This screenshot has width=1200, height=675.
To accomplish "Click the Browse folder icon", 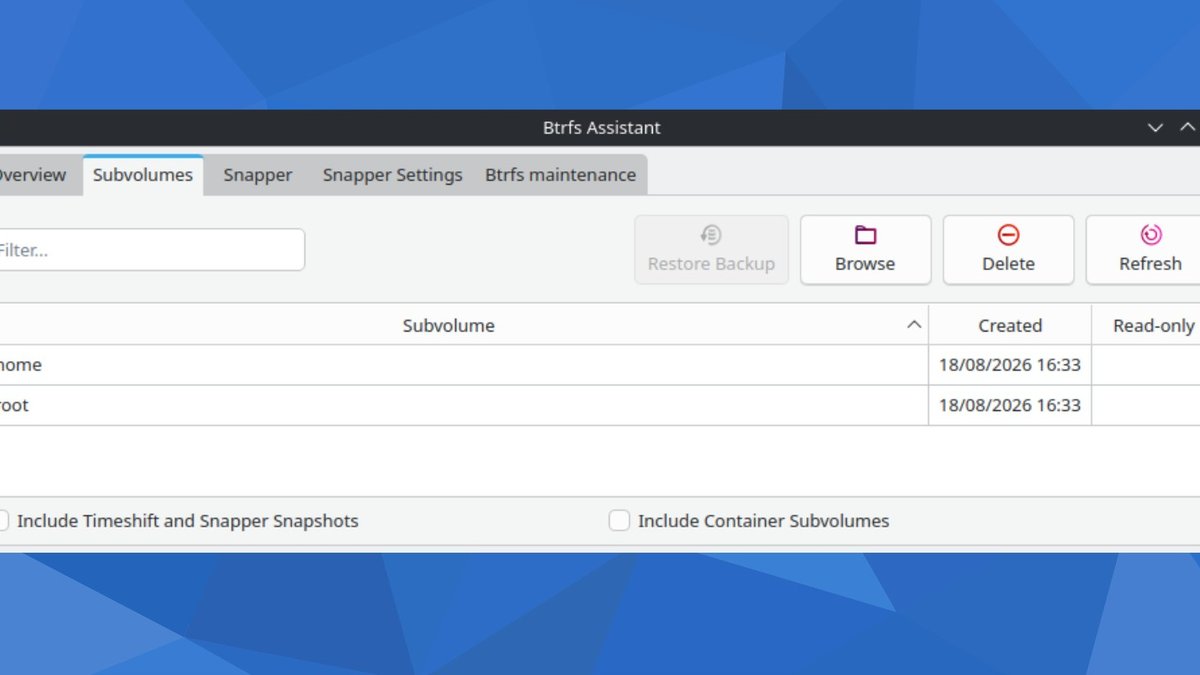I will tap(865, 235).
